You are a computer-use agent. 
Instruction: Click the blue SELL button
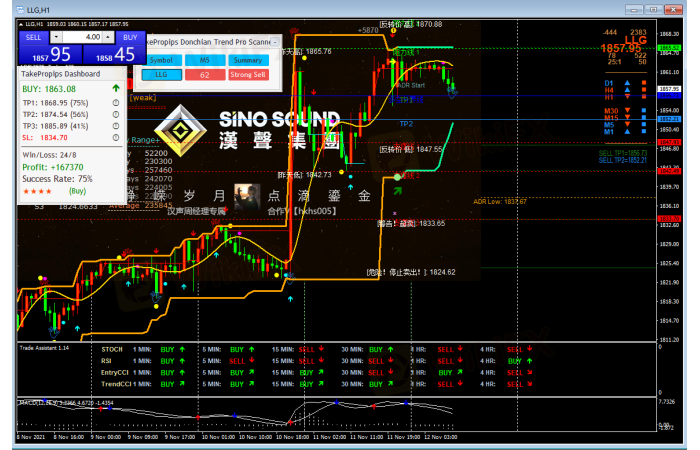[x=33, y=36]
